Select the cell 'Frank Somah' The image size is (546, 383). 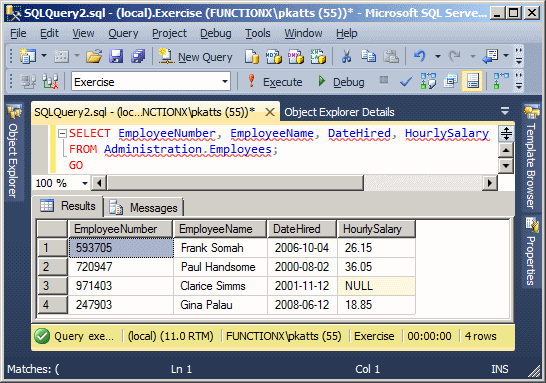click(220, 248)
